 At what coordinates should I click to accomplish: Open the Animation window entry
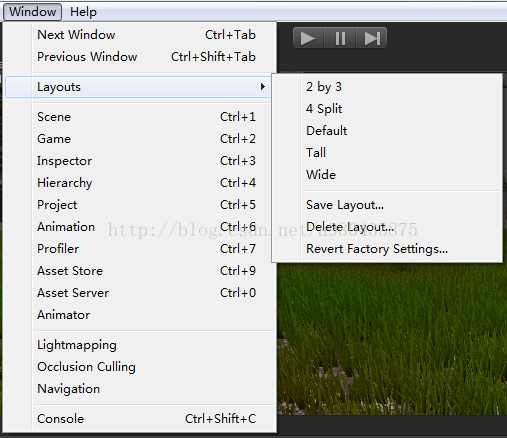point(140,227)
